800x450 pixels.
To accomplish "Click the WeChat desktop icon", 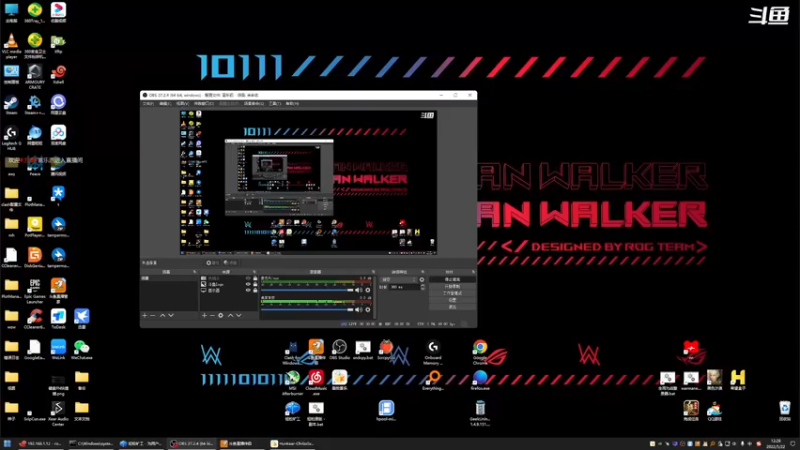I will click(82, 350).
